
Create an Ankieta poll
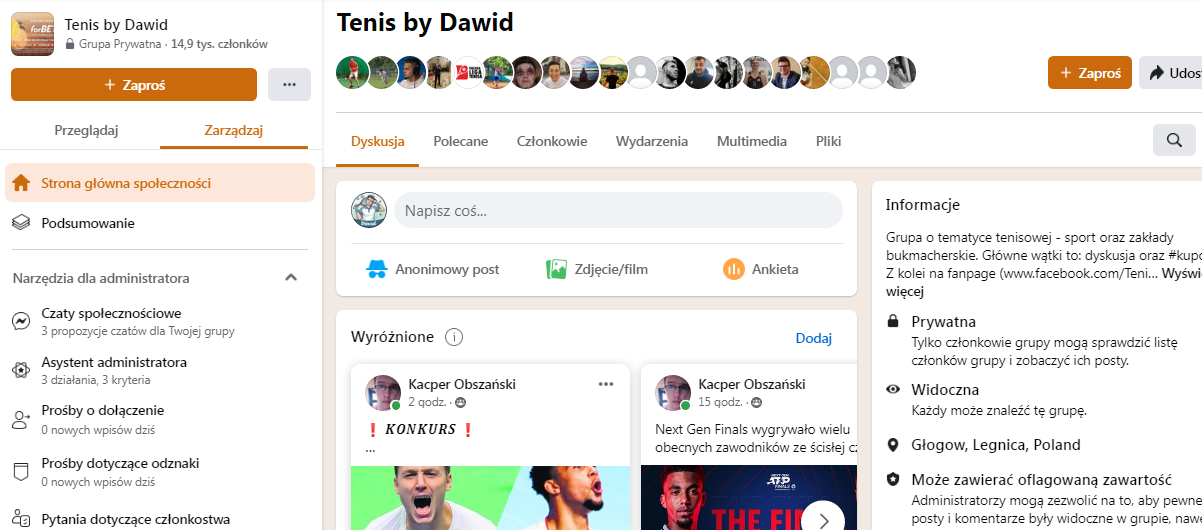click(760, 269)
